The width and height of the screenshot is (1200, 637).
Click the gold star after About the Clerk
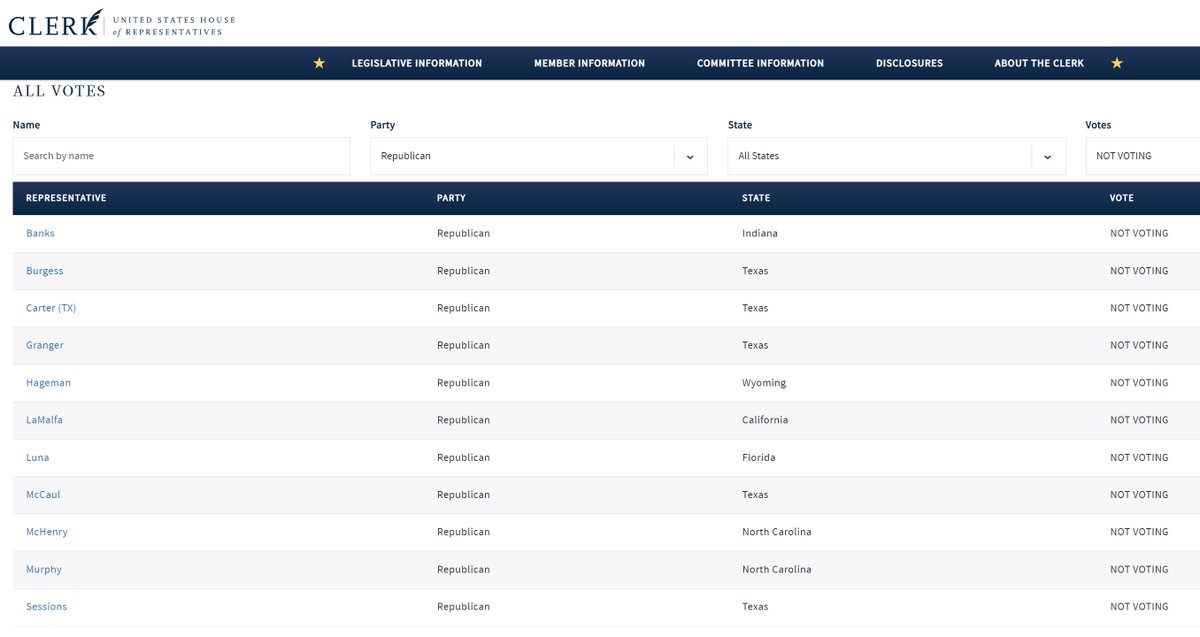(1117, 63)
